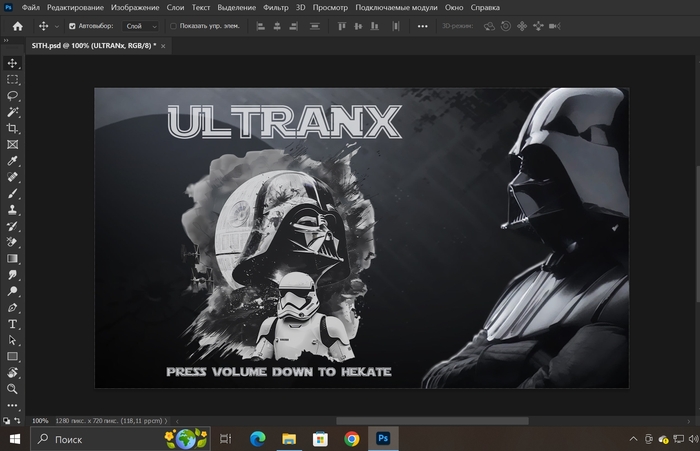
Task: Select the Pen tool
Action: pyautogui.click(x=13, y=308)
